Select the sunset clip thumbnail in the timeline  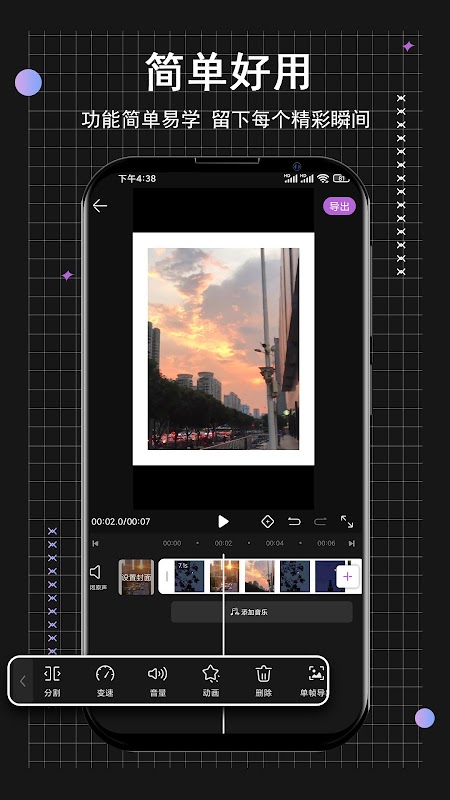coord(259,577)
